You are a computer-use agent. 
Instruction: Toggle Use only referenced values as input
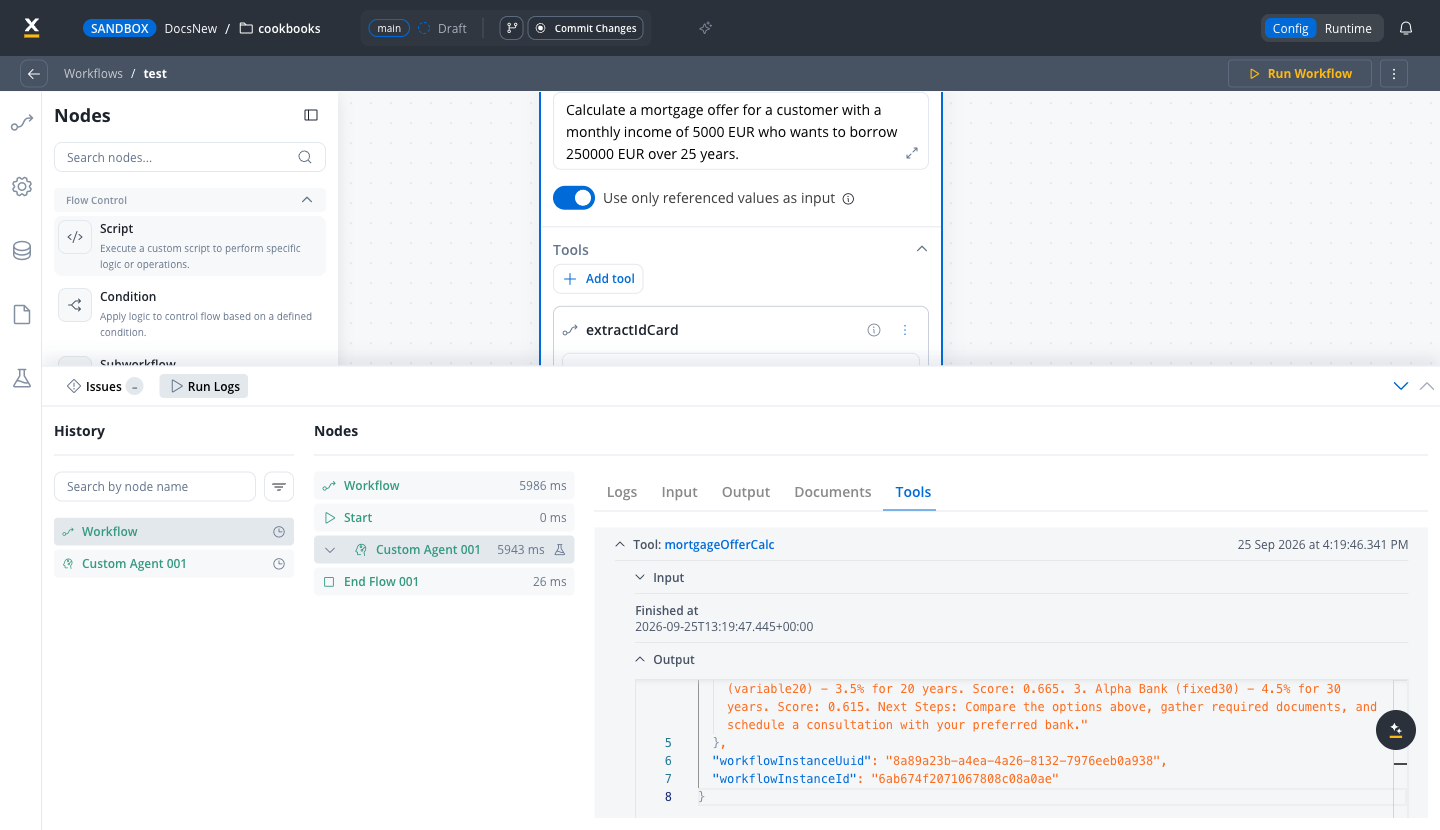coord(574,198)
